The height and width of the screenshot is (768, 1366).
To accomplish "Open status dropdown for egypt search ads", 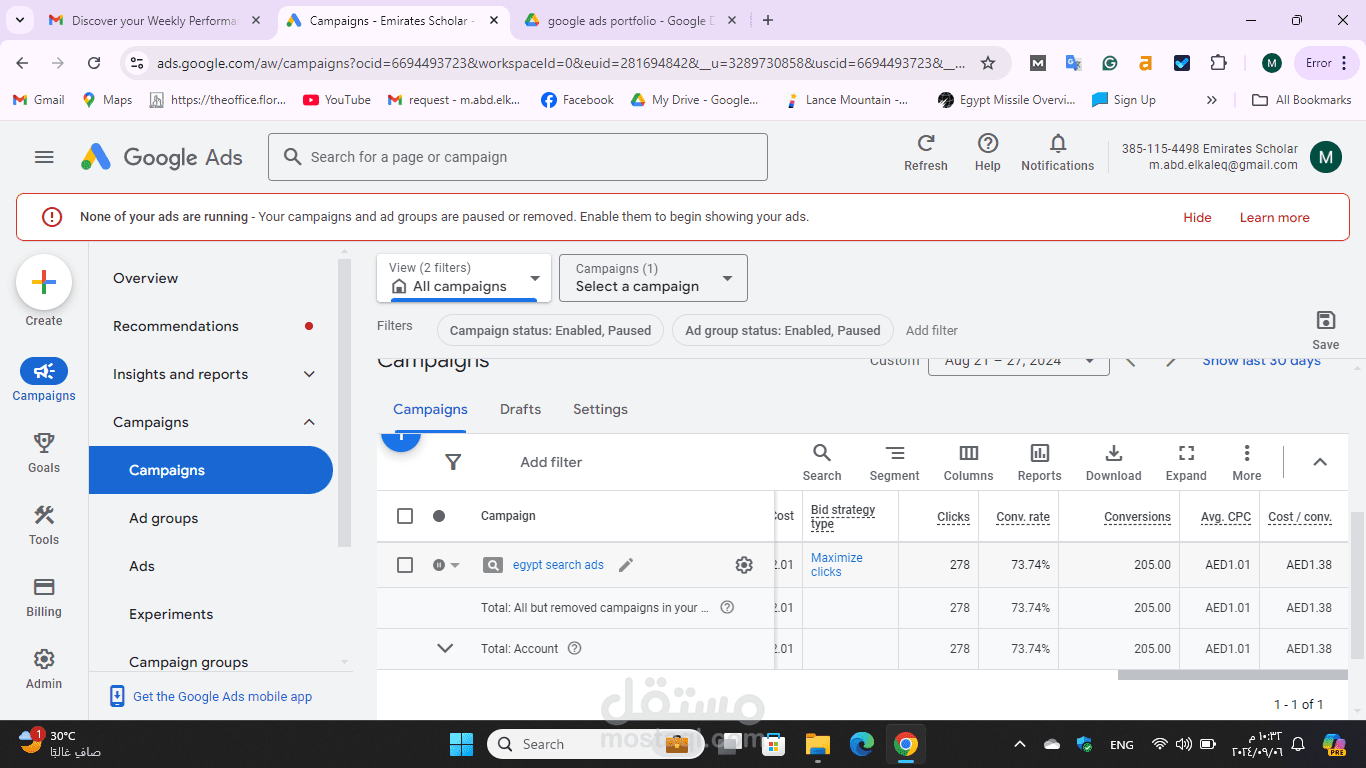I will (x=446, y=565).
